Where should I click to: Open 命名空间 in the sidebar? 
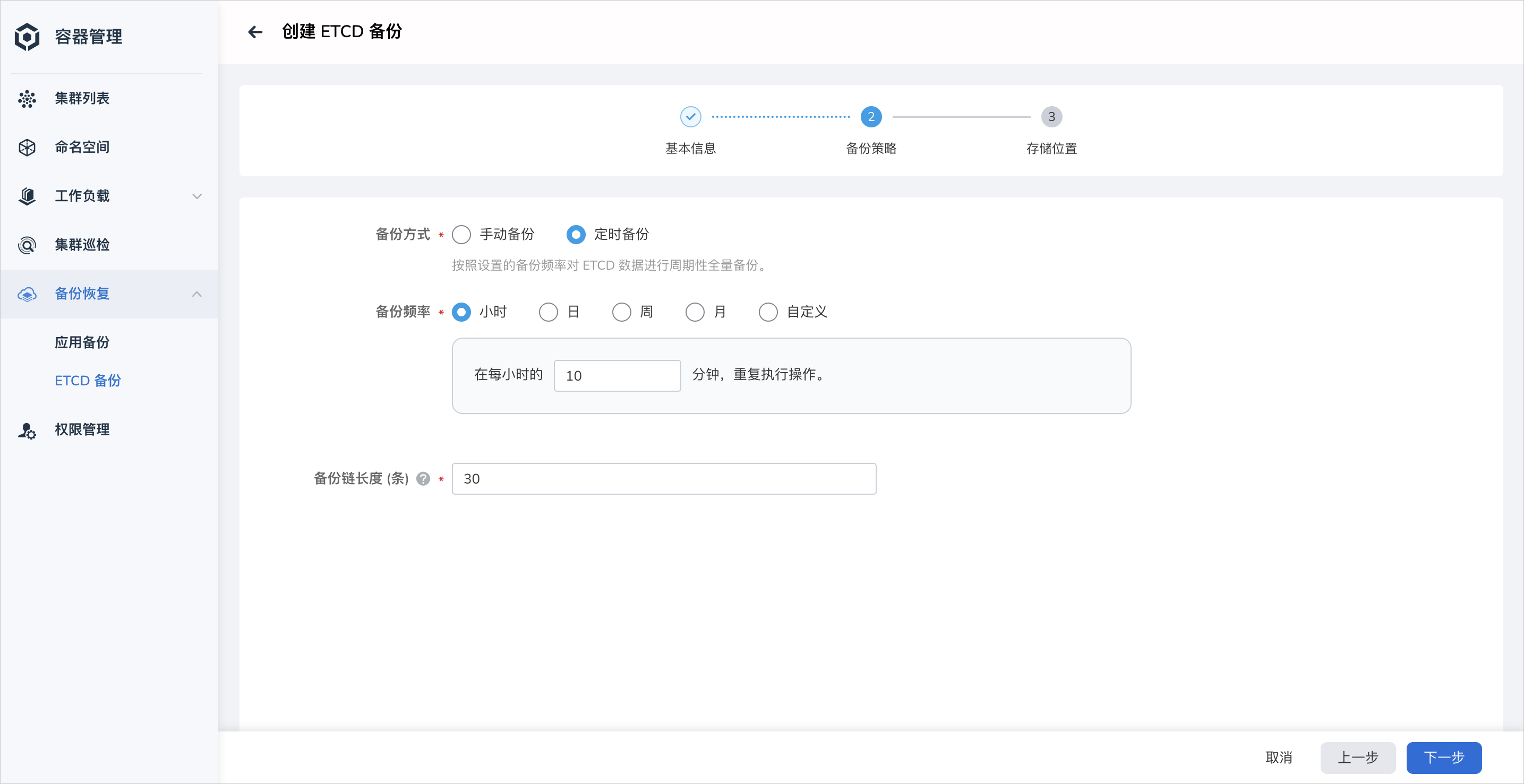pos(109,147)
